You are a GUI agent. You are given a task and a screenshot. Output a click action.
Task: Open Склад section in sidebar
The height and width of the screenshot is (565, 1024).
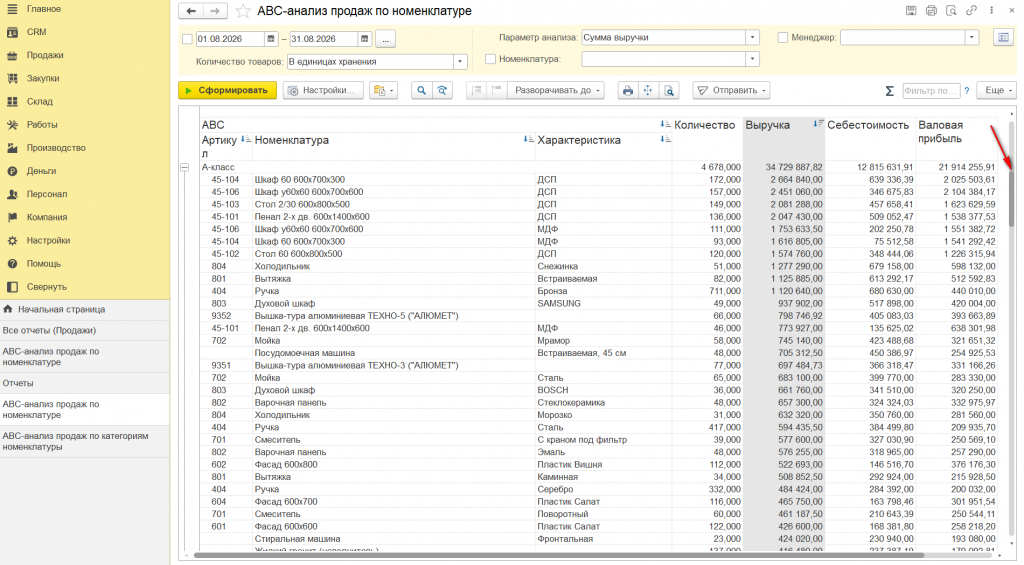39,102
